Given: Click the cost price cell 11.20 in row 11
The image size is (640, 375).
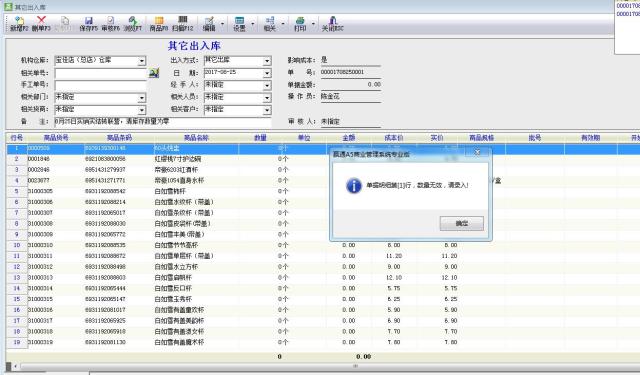Looking at the screenshot, I should [394, 256].
